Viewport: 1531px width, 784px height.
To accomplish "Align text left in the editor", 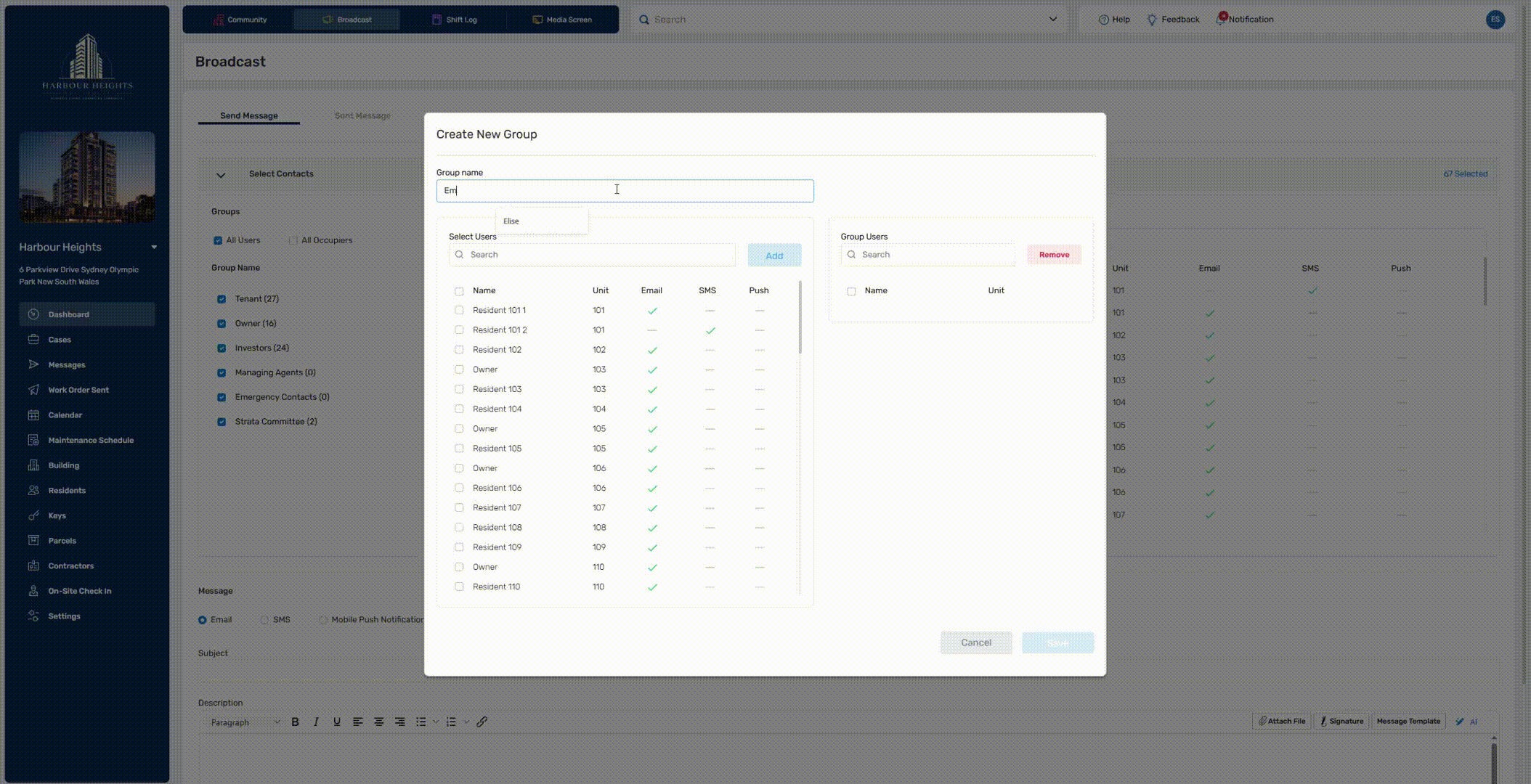I will pos(358,722).
